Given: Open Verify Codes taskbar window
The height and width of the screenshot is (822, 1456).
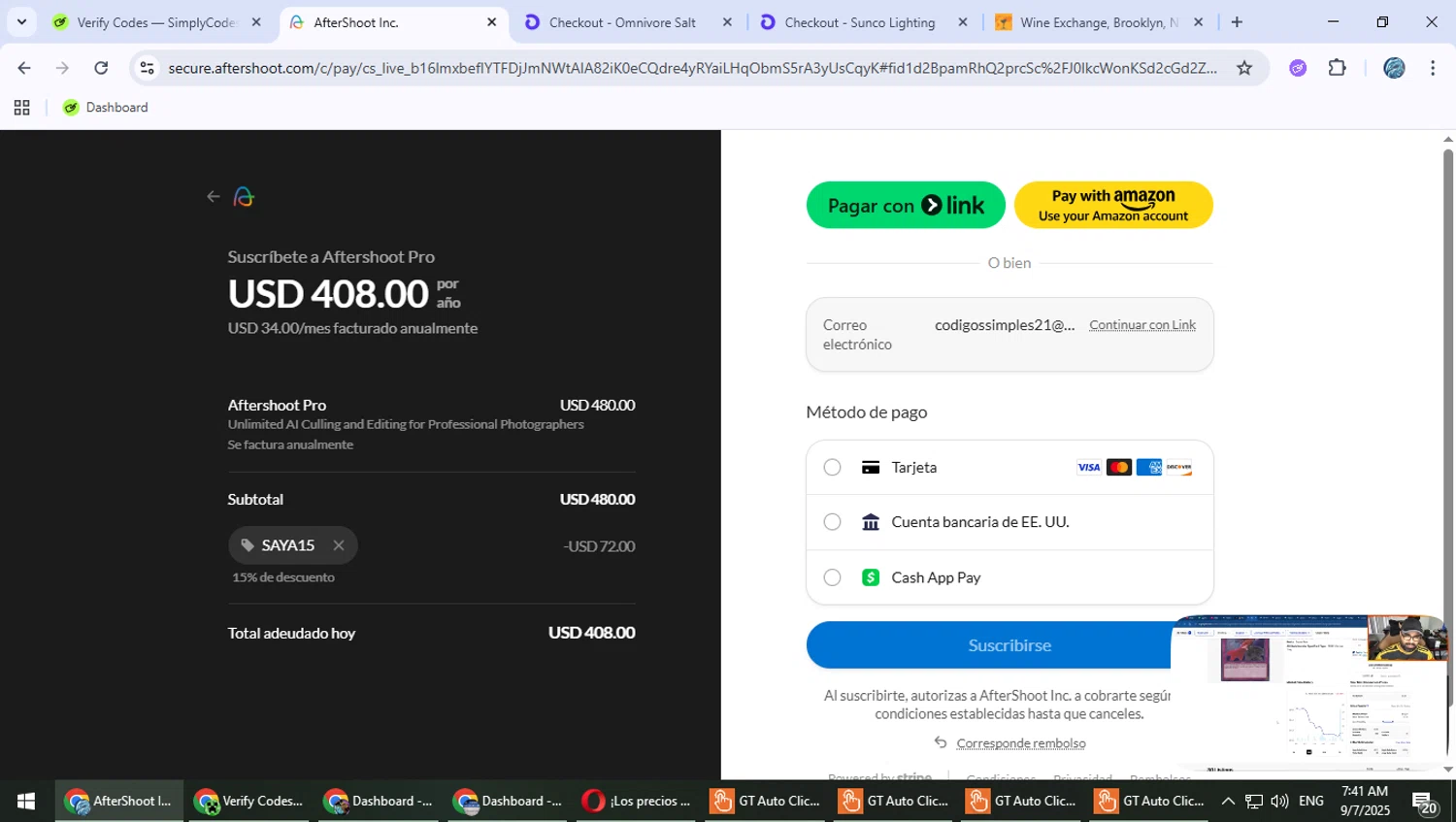Looking at the screenshot, I should [x=248, y=802].
